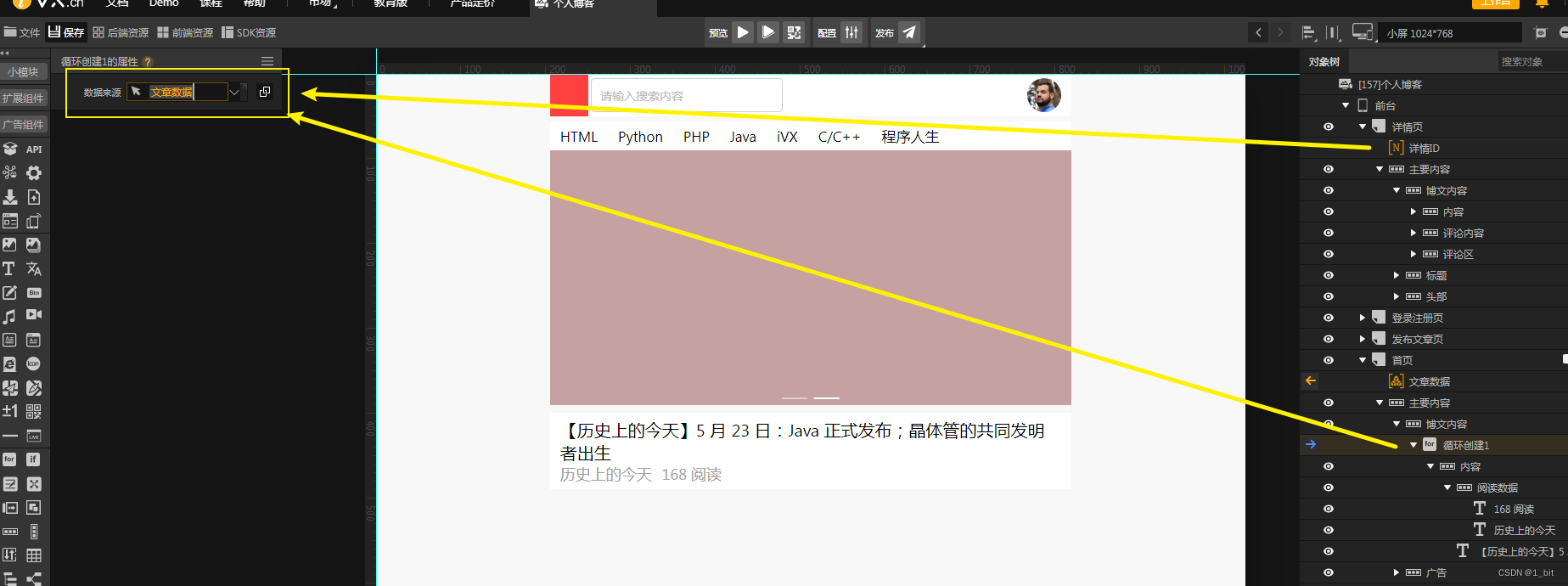
Task: Collapse the 详情页 tree node
Action: (x=1363, y=127)
